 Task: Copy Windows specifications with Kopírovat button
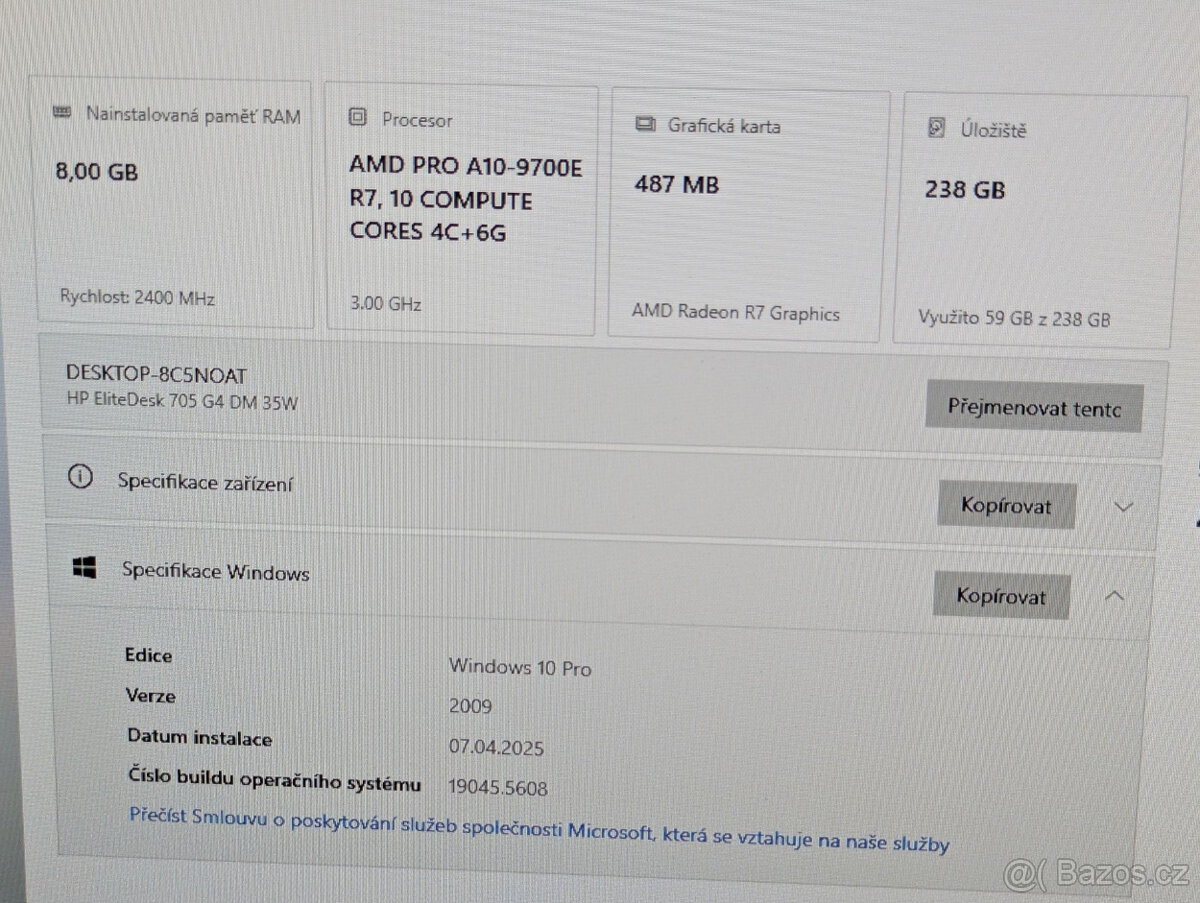(x=1001, y=596)
